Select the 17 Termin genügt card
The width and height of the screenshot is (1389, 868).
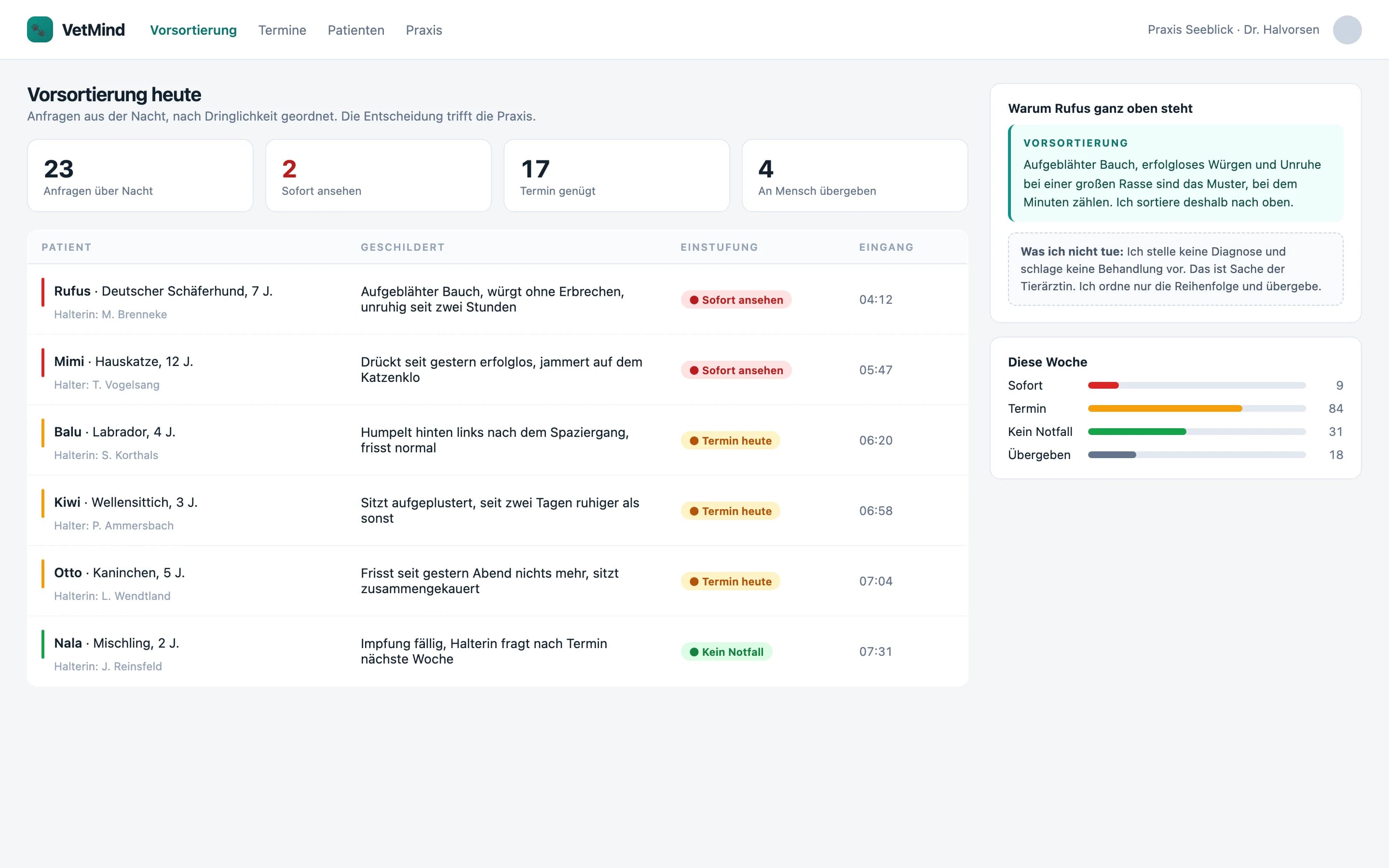point(616,176)
